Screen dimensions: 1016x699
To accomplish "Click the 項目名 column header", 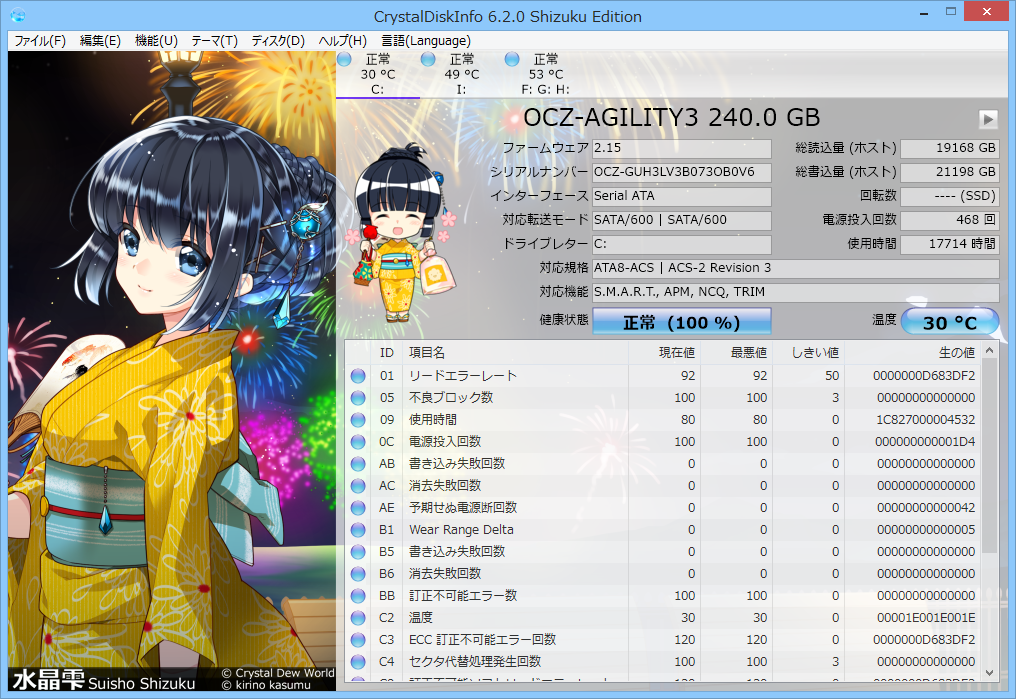I will click(x=515, y=353).
